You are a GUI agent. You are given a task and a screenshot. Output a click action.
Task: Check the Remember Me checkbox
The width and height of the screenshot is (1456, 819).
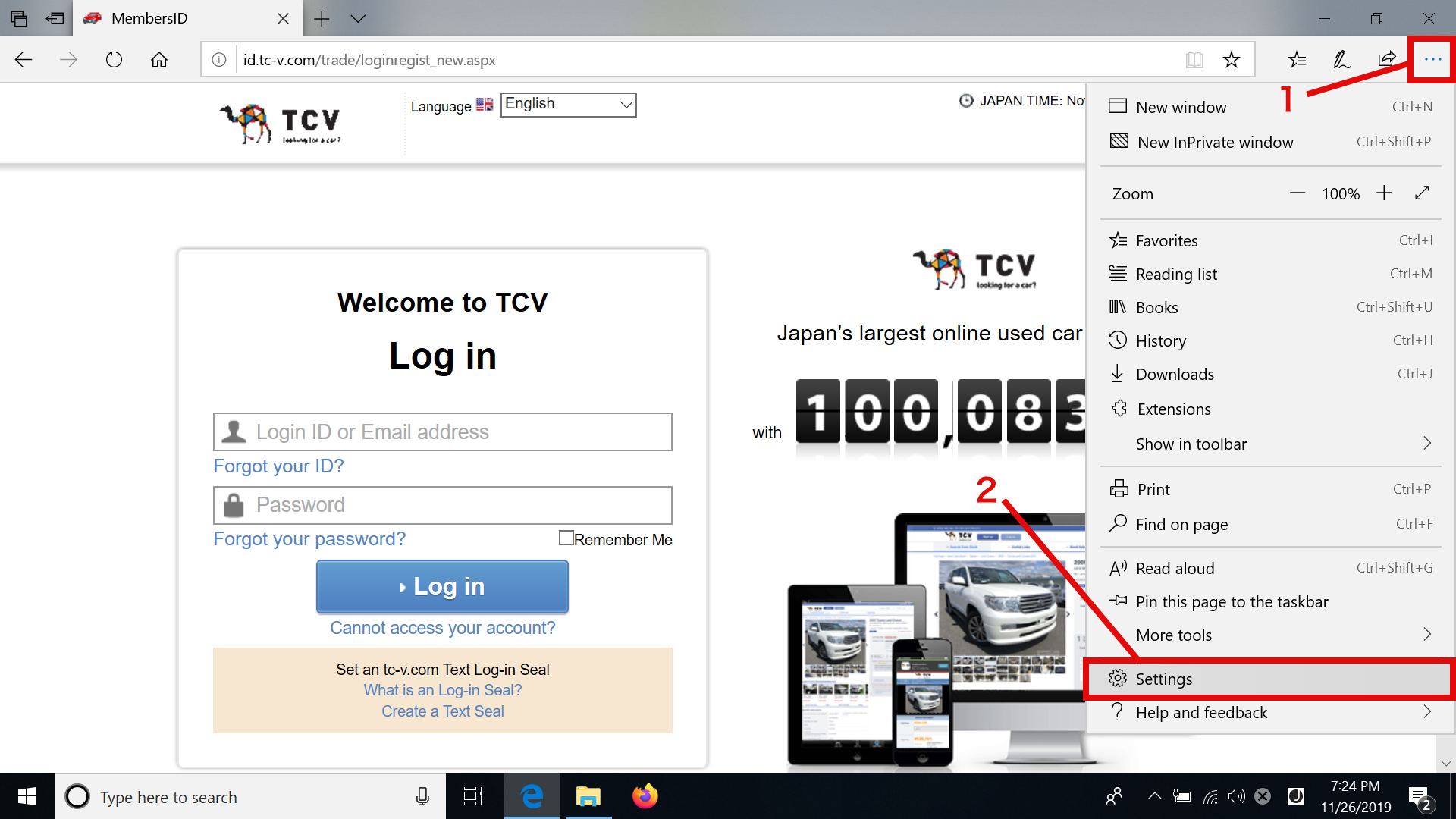tap(566, 538)
